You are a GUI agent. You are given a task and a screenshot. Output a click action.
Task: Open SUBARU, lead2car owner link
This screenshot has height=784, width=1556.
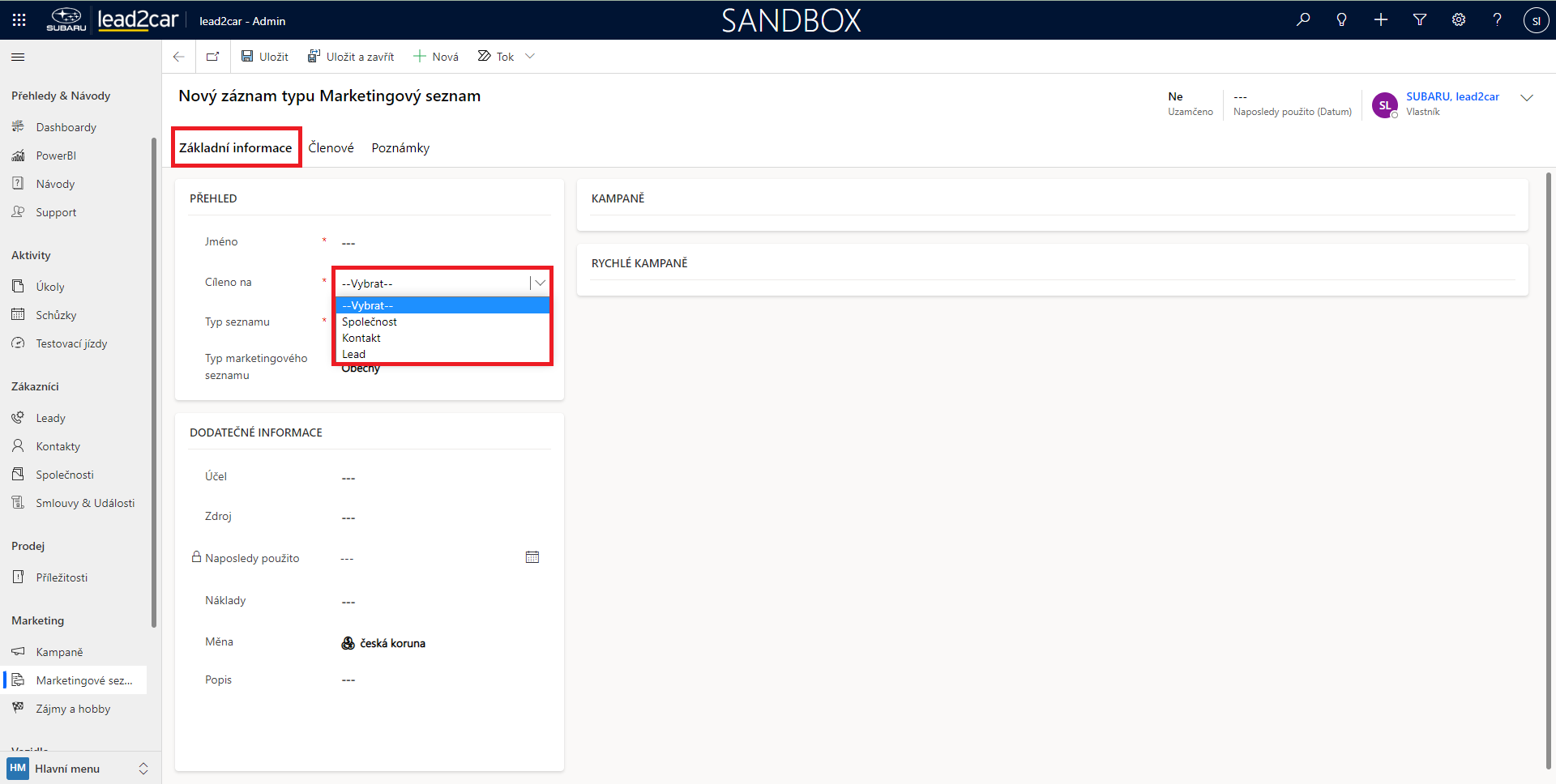click(1452, 96)
